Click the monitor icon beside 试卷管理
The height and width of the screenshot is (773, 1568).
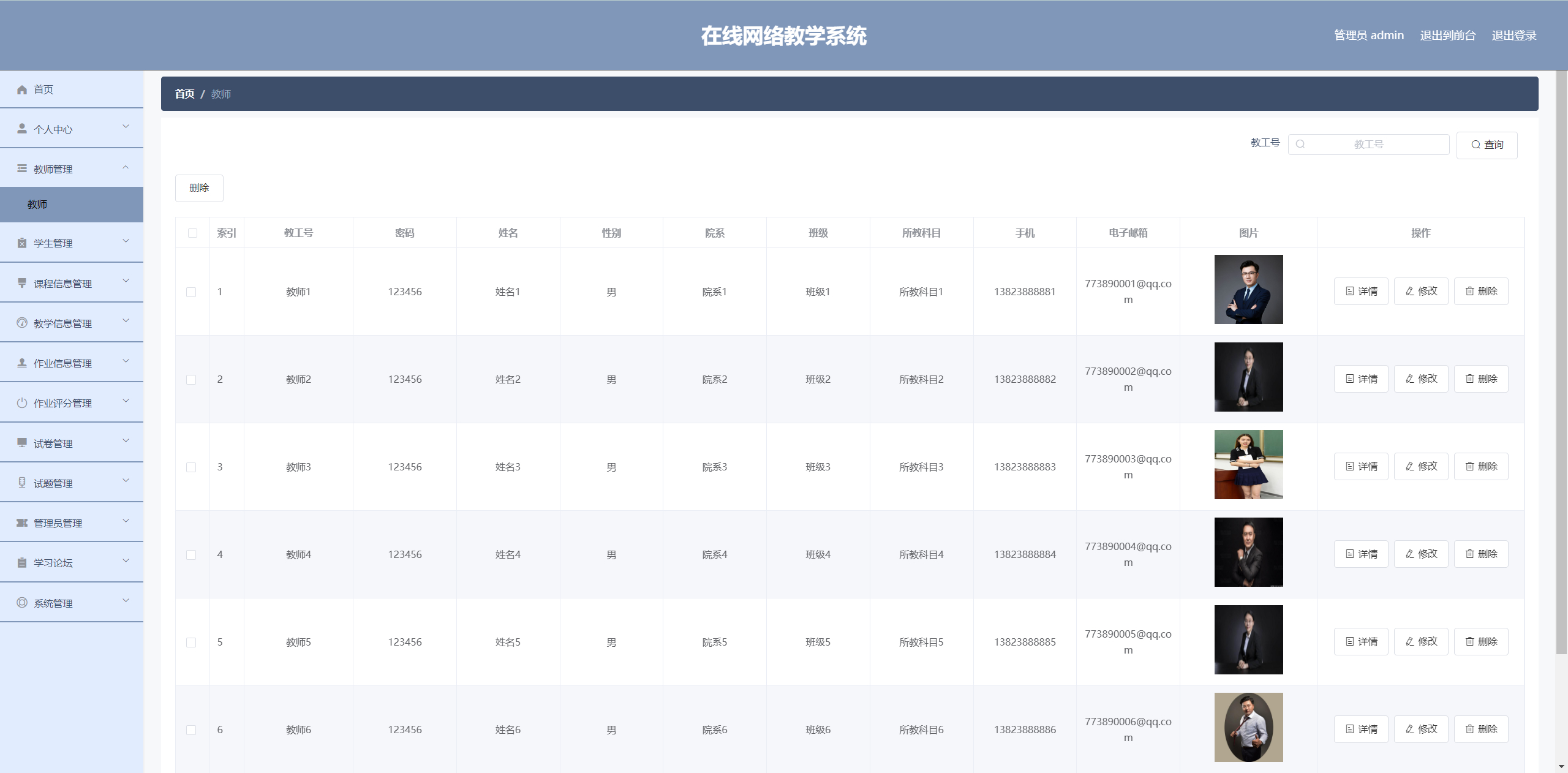[22, 443]
